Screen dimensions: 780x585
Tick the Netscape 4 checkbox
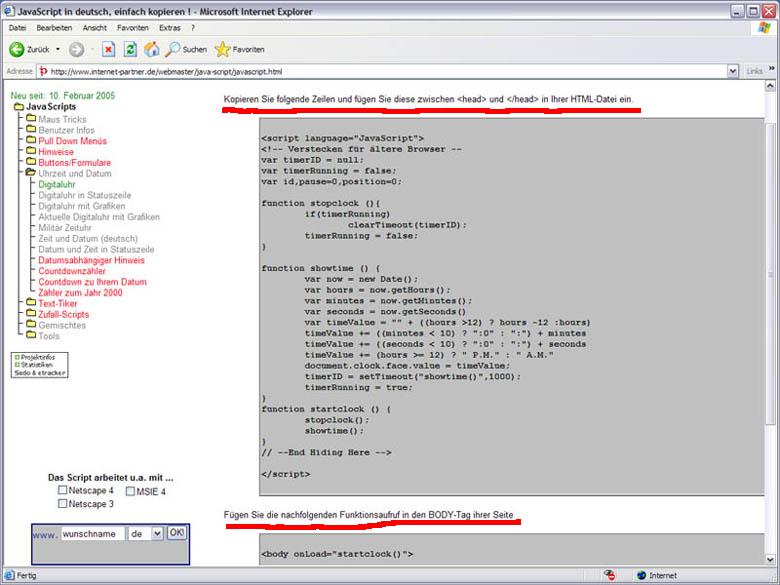click(x=62, y=490)
